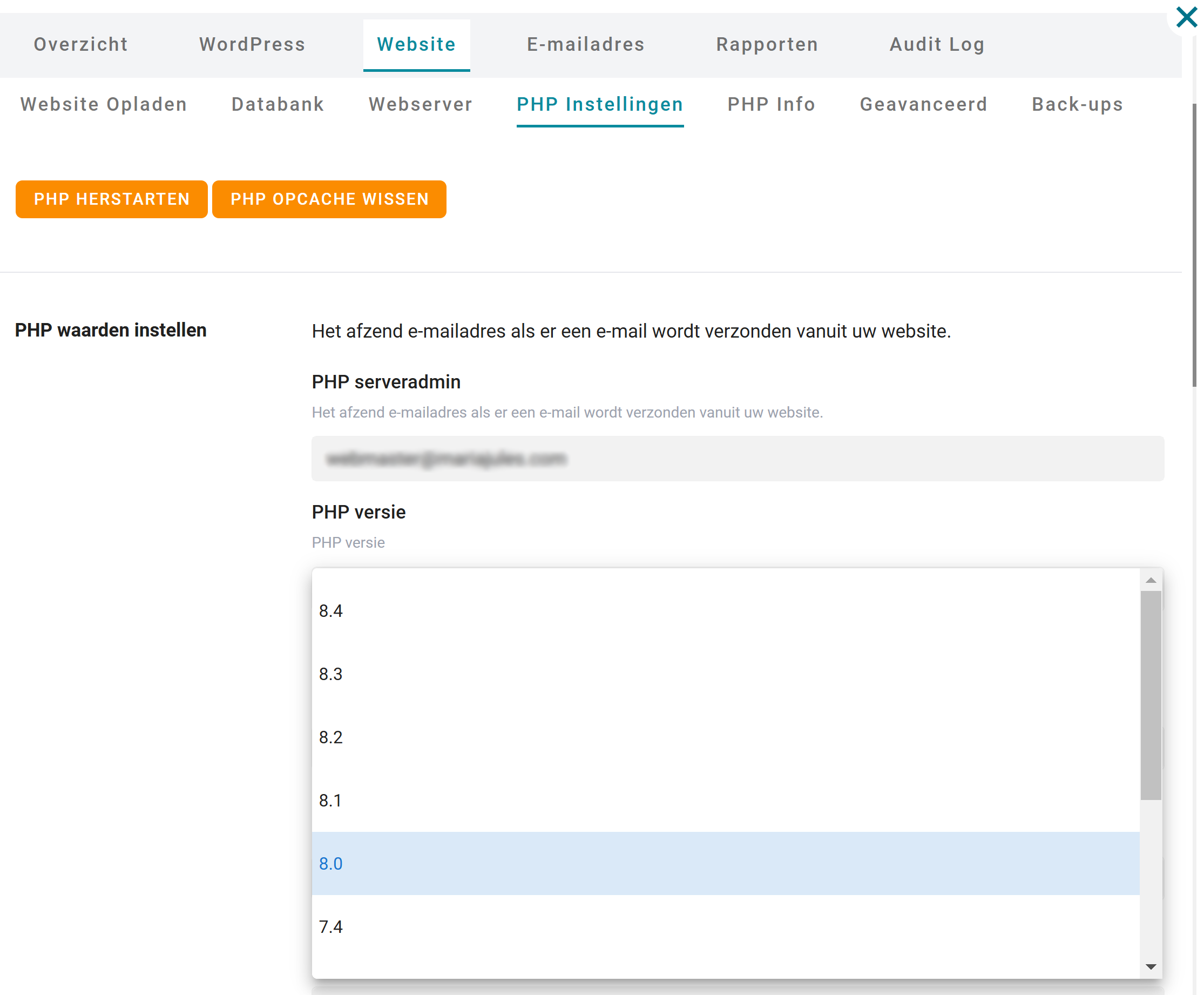Choose PHP version 8.3 from list
The width and height of the screenshot is (1204, 995).
pos(725,674)
